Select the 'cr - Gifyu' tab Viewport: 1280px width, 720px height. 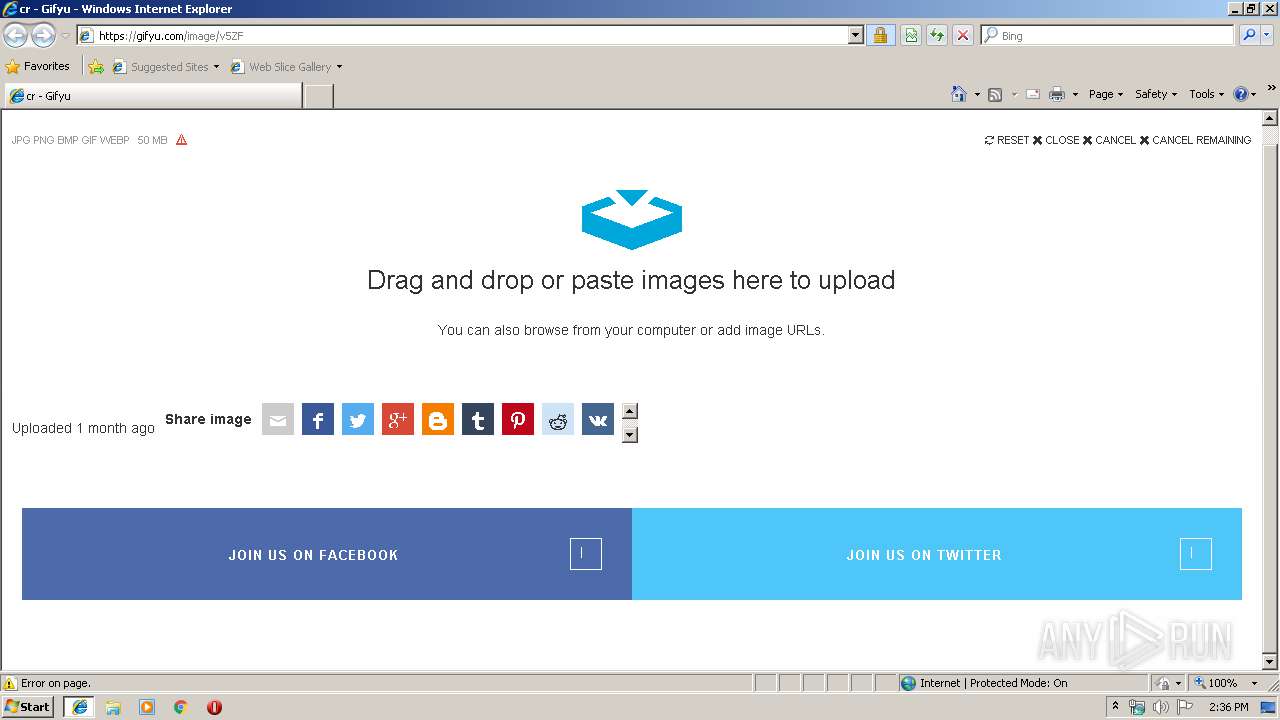[152, 96]
